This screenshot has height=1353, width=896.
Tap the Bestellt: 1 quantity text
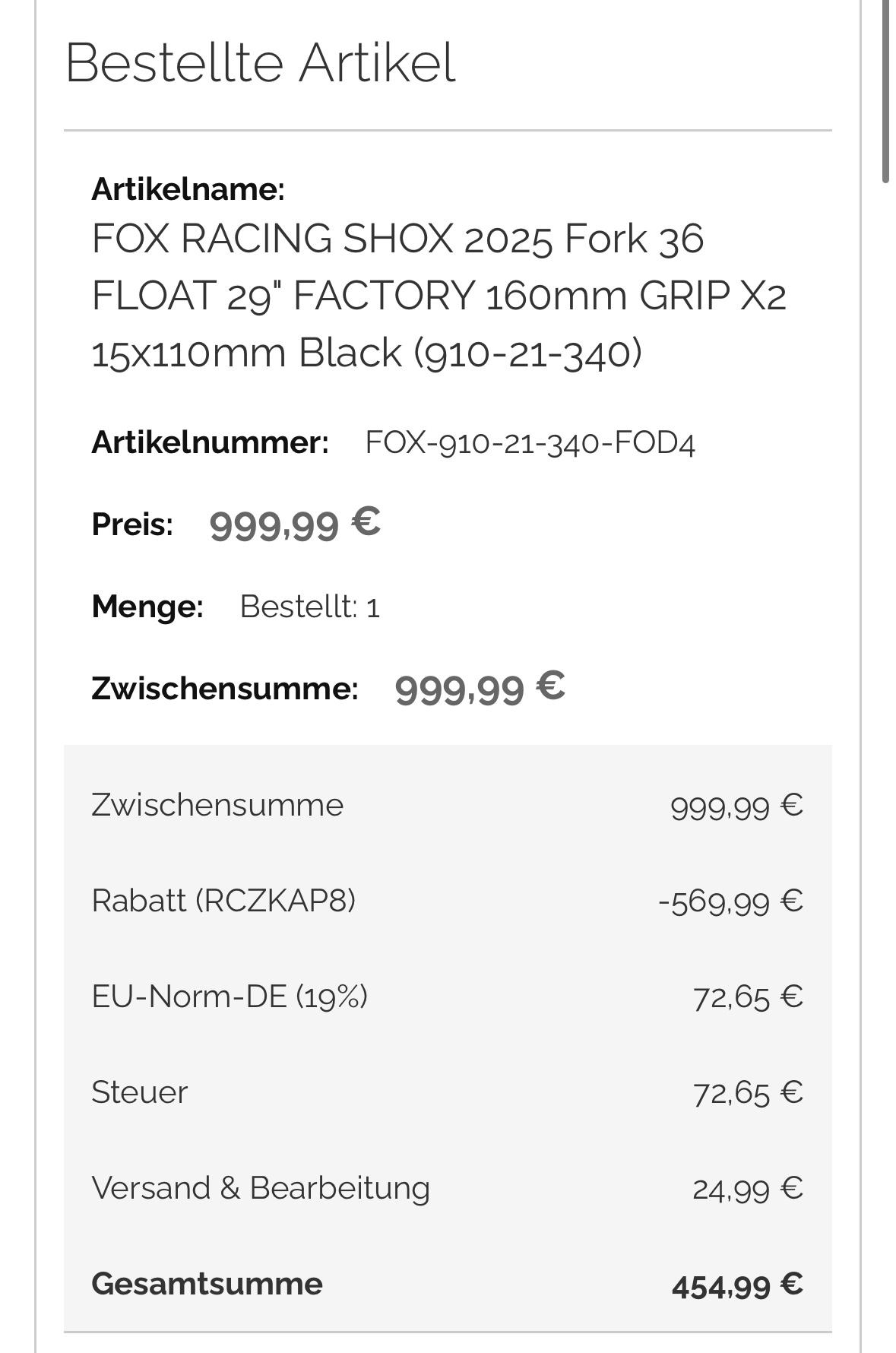[x=309, y=607]
